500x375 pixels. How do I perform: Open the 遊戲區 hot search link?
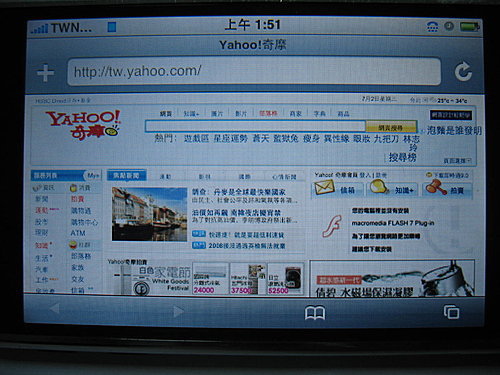196,138
